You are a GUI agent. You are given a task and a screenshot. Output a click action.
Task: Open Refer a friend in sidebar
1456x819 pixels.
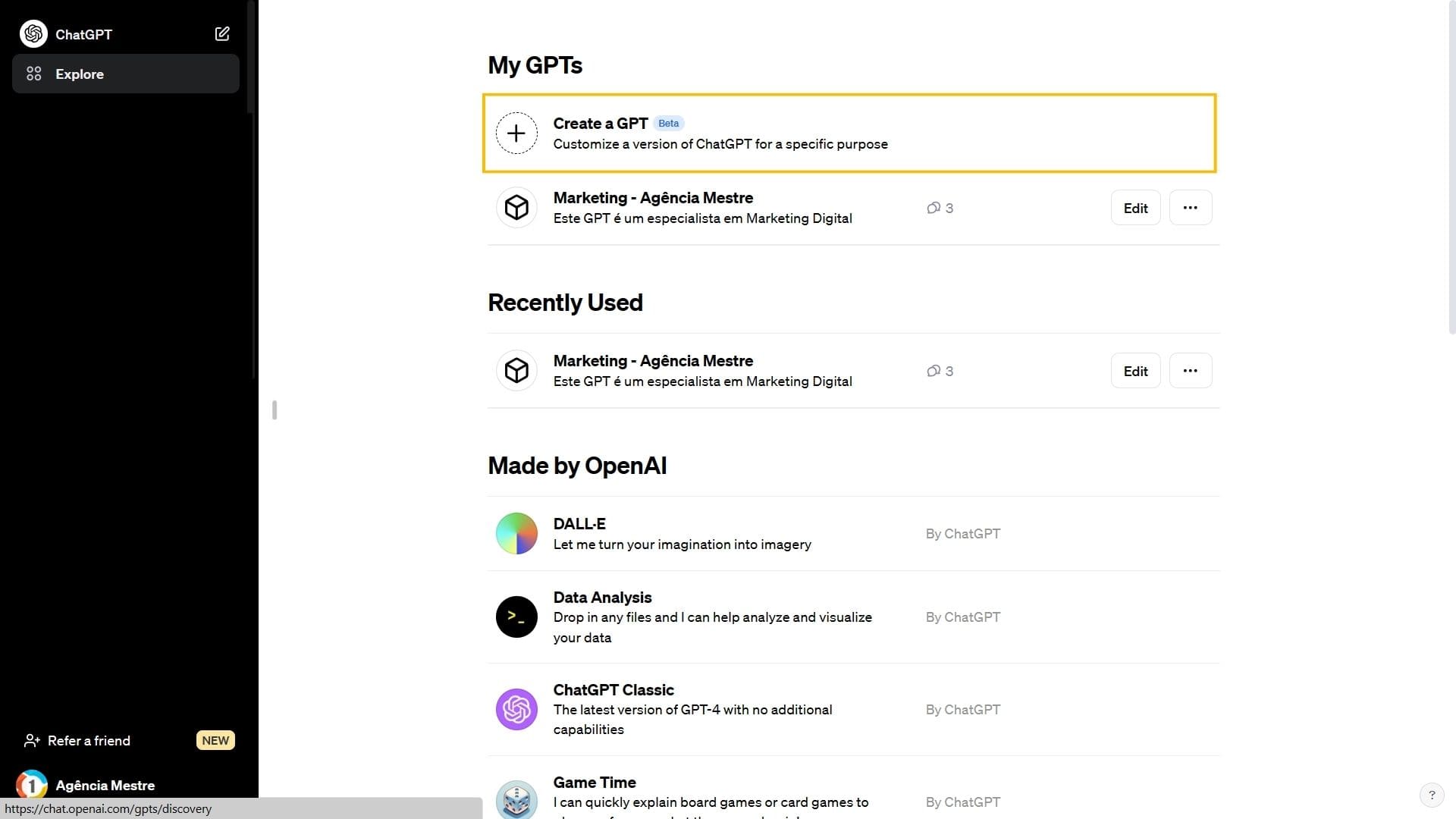[x=89, y=741]
